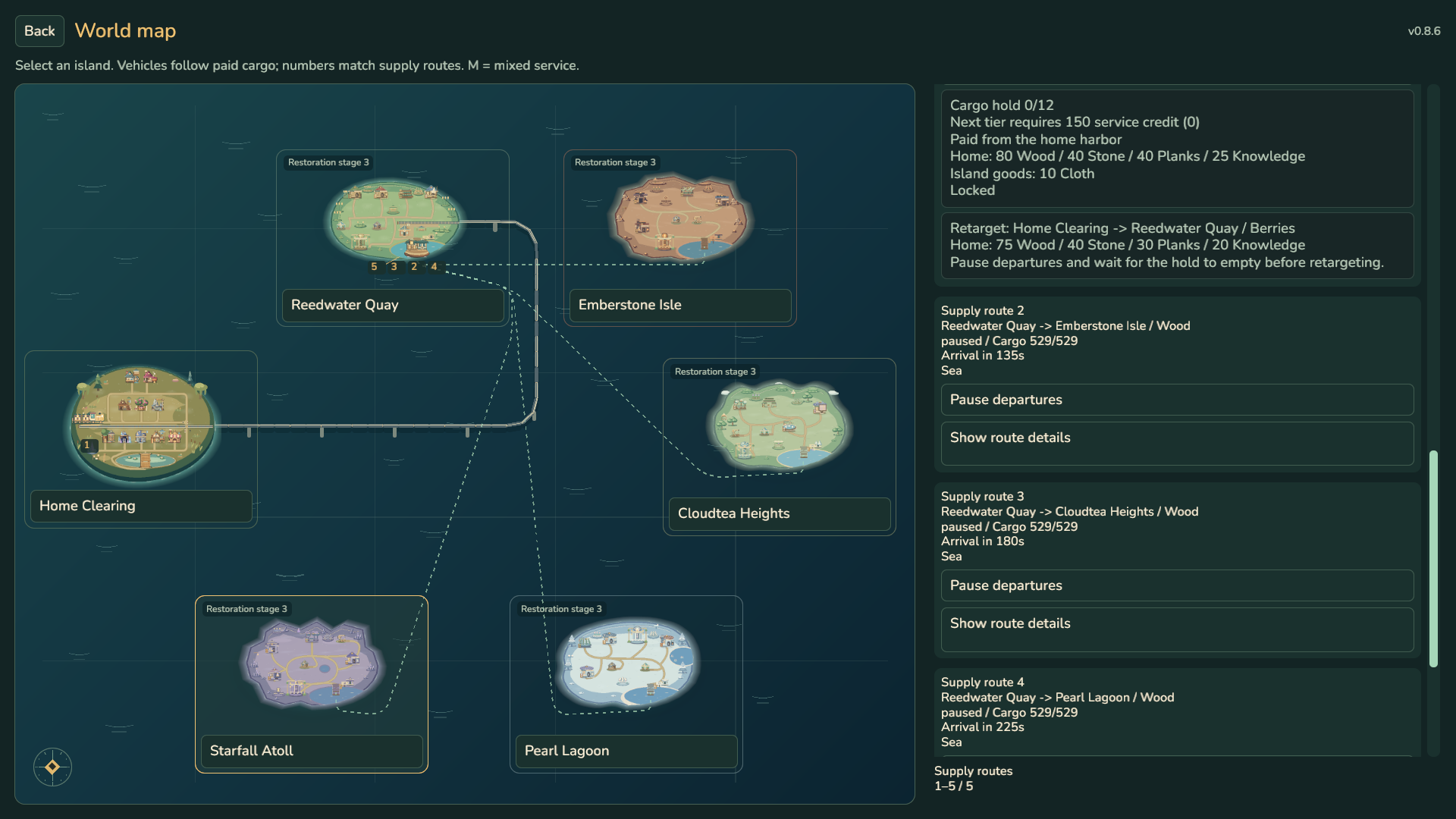Click the Emberstone Isle name label
This screenshot has width=1456, height=819.
pos(680,305)
